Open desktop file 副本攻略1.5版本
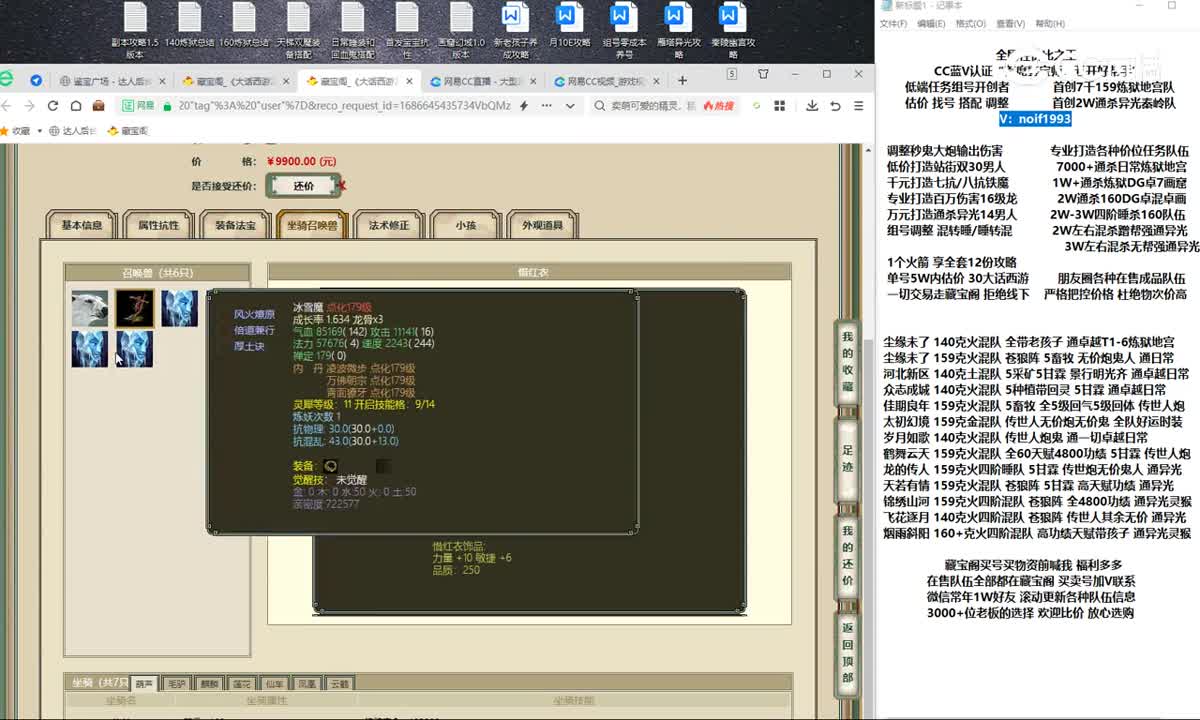This screenshot has height=720, width=1200. 135,29
